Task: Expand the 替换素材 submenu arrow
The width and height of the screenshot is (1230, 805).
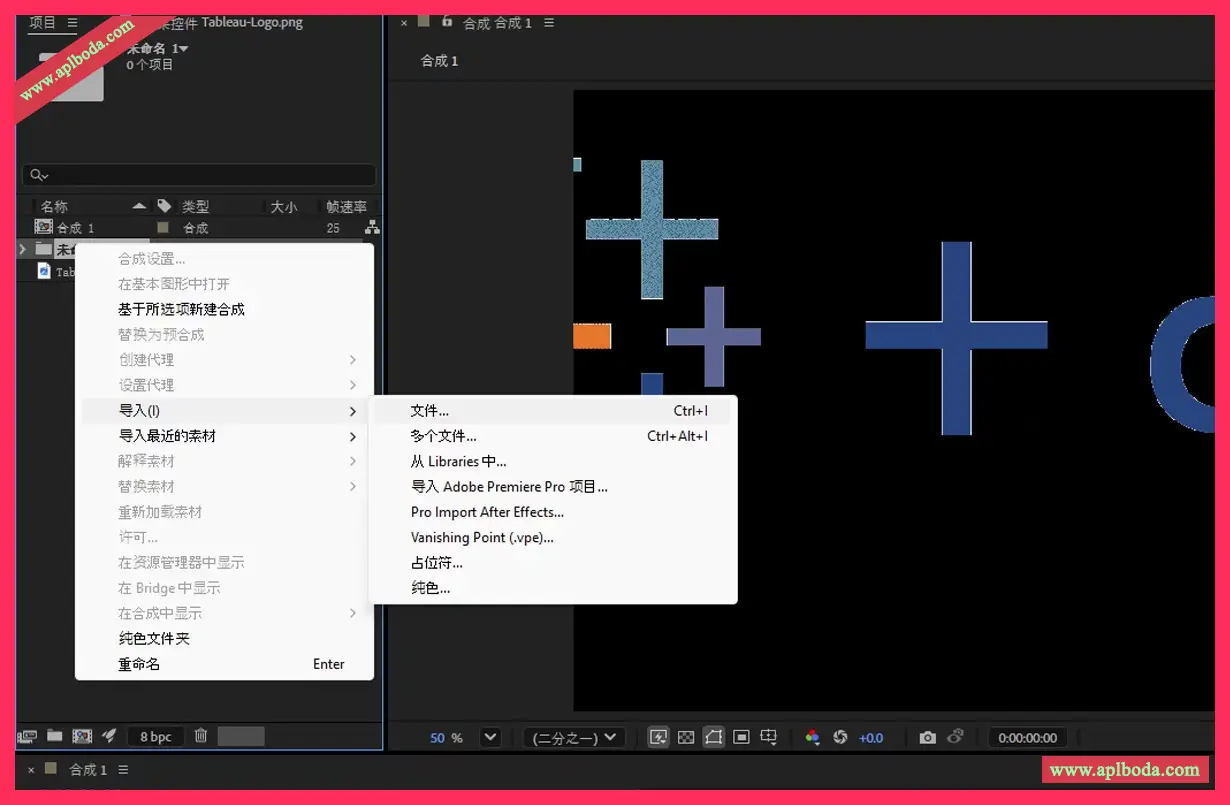Action: pyautogui.click(x=353, y=486)
